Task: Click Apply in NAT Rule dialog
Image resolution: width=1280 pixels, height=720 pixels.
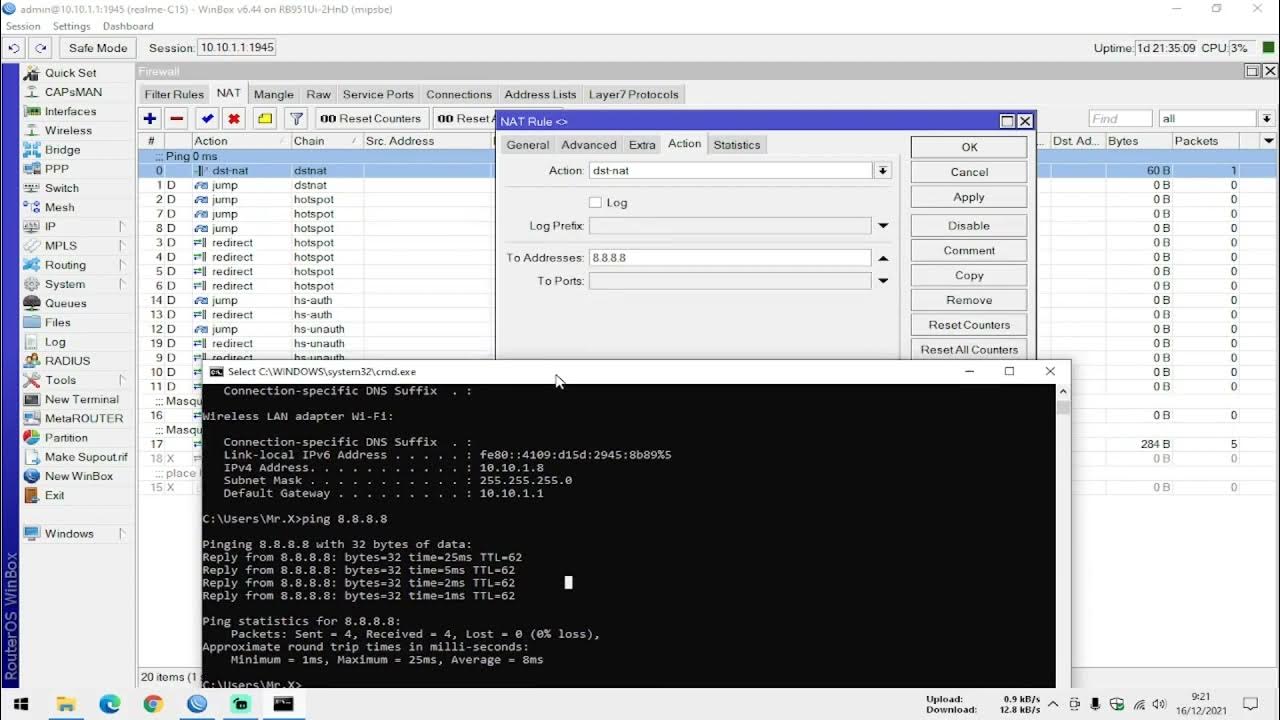Action: coord(969,197)
